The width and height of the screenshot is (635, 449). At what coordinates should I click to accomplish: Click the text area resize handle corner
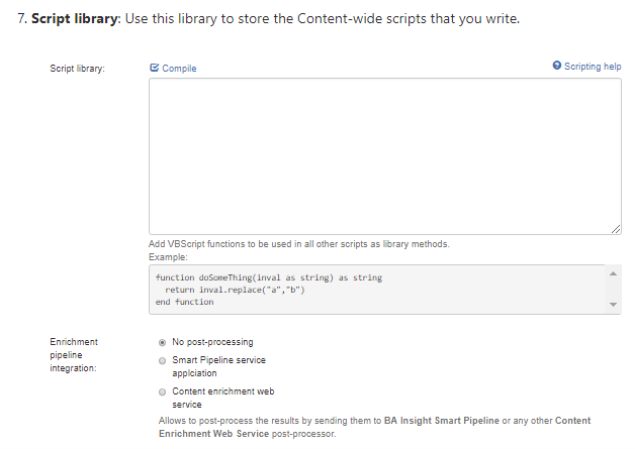616,230
